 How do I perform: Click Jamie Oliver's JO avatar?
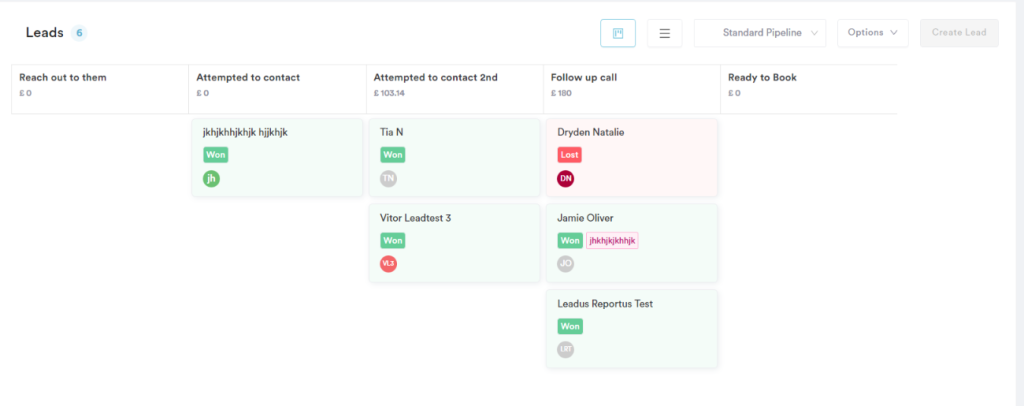click(x=566, y=264)
